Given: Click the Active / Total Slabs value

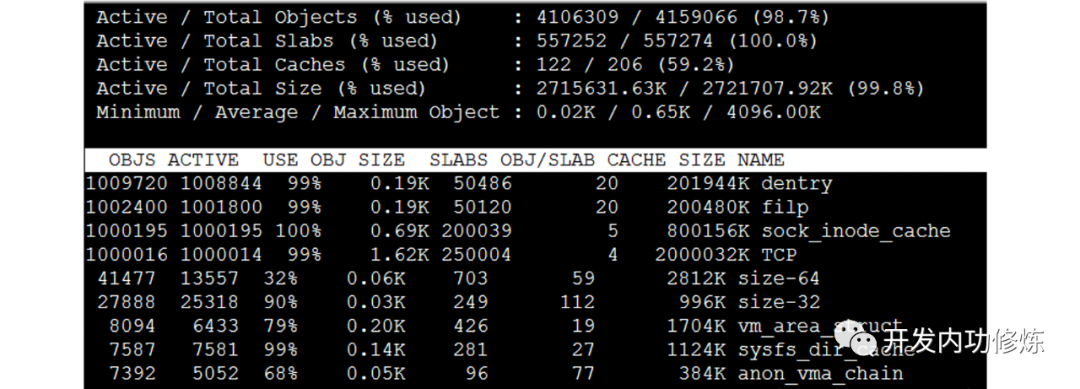Looking at the screenshot, I should (x=677, y=41).
